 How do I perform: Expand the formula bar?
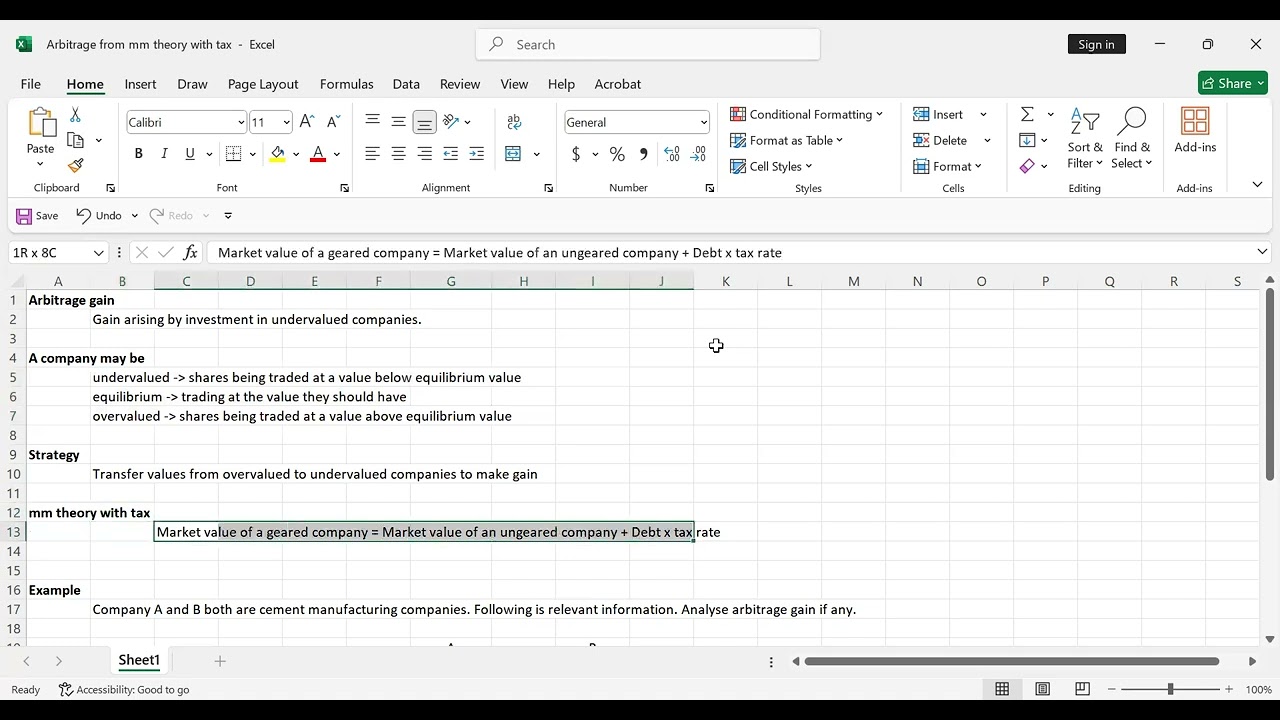(x=1262, y=252)
